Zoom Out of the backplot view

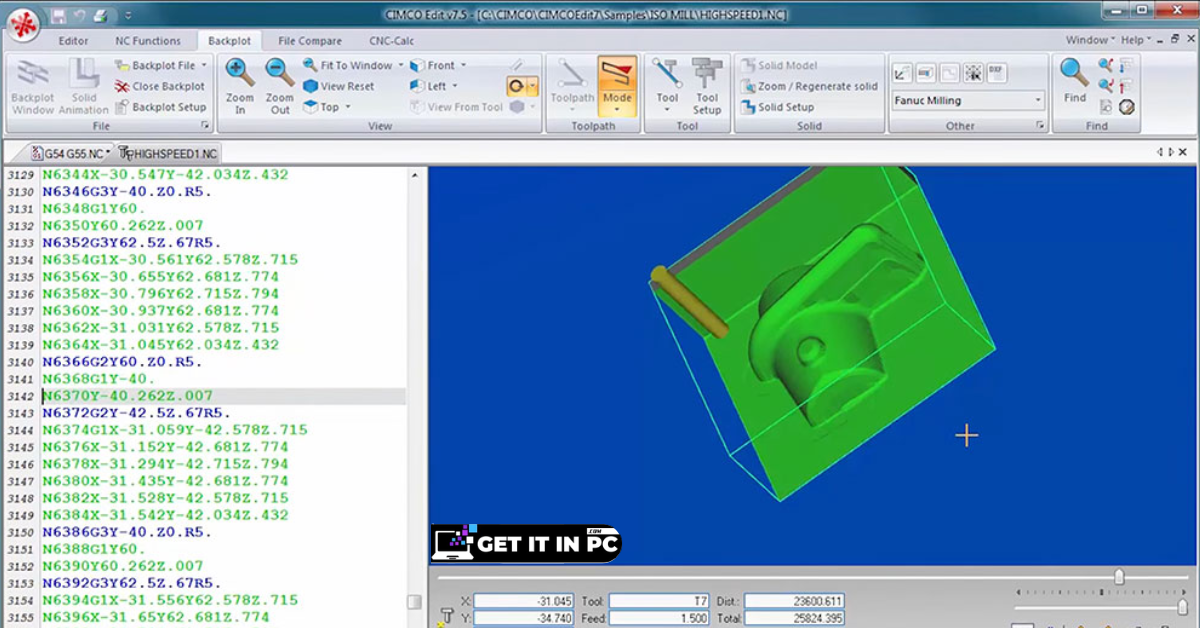click(280, 87)
